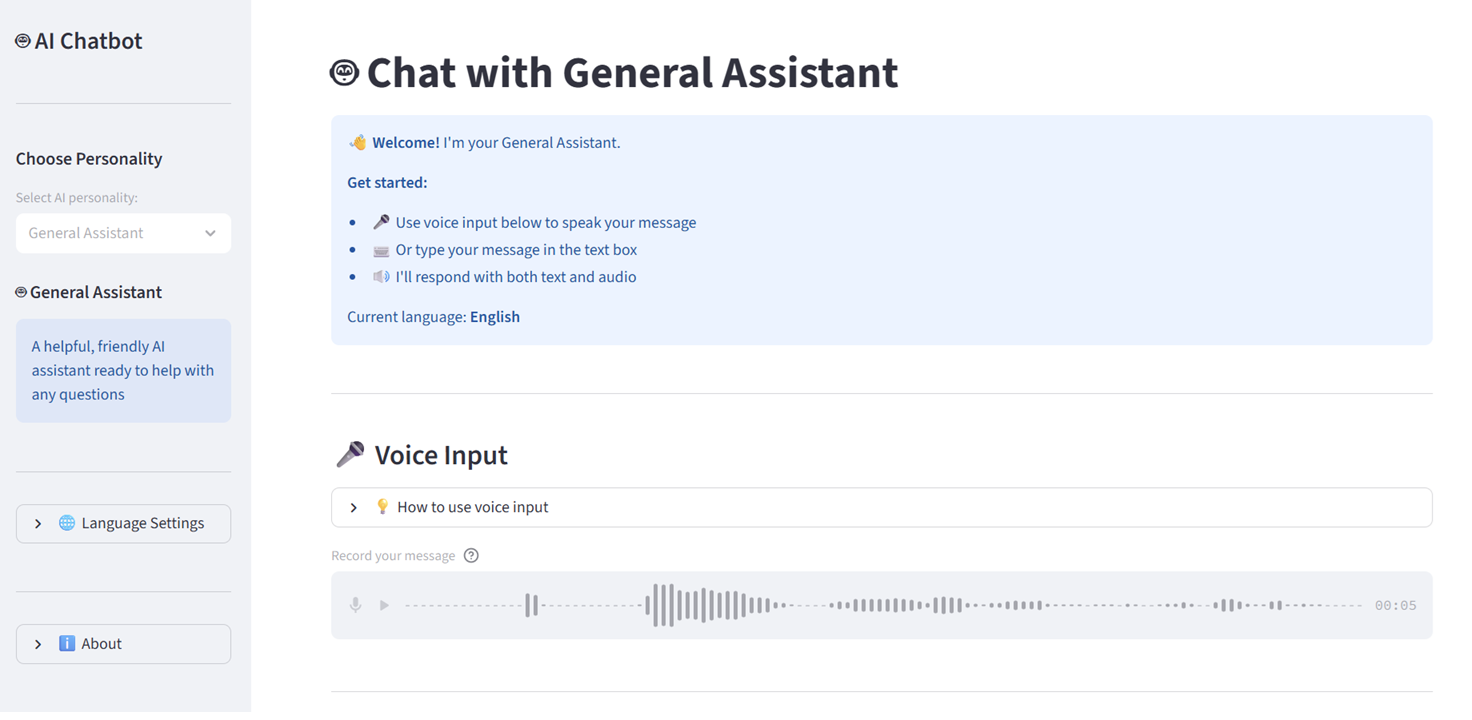This screenshot has height=720, width=1472.
Task: Click the microphone icon in the audio recorder
Action: tap(355, 605)
